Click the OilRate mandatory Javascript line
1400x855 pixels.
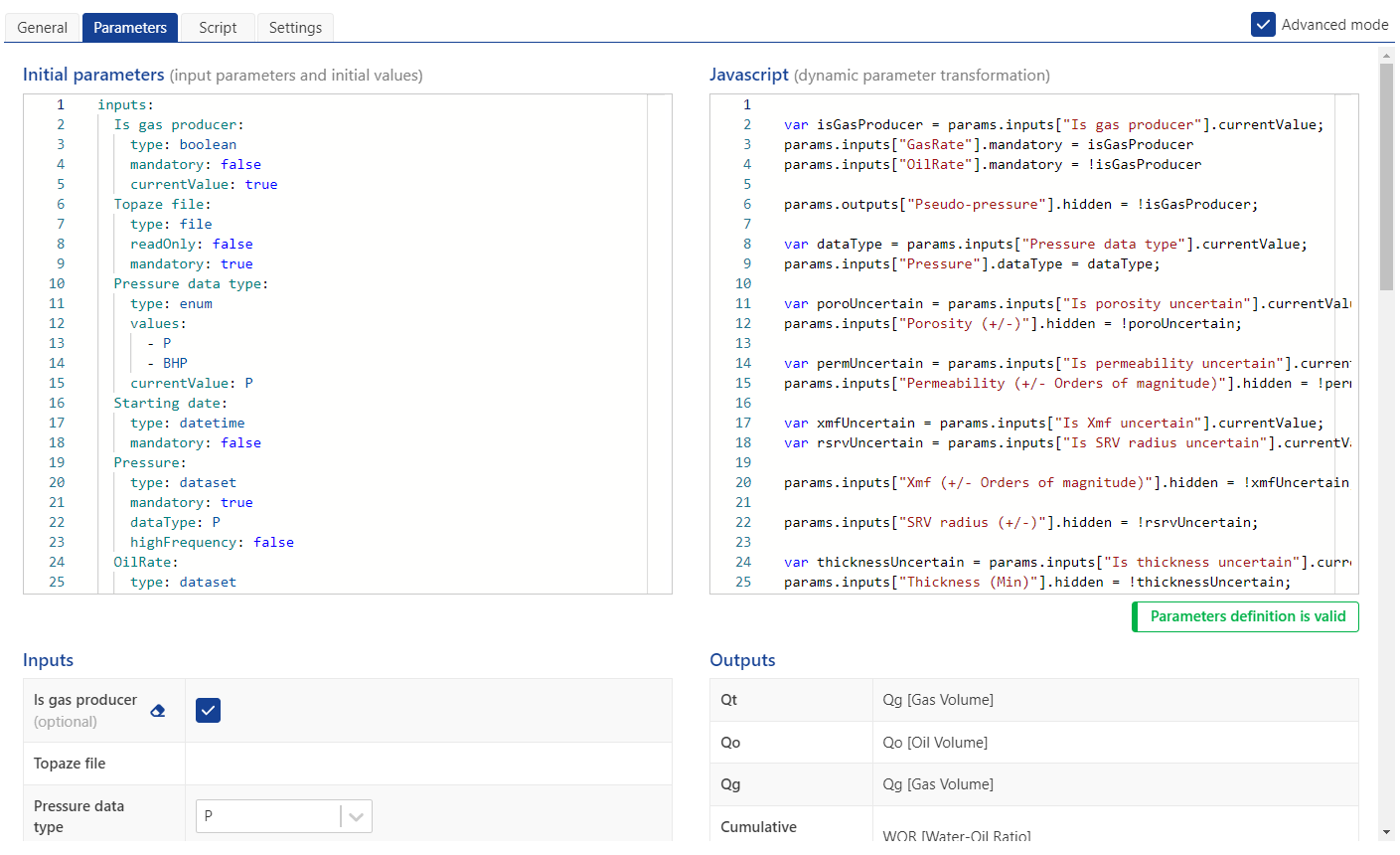pos(993,164)
